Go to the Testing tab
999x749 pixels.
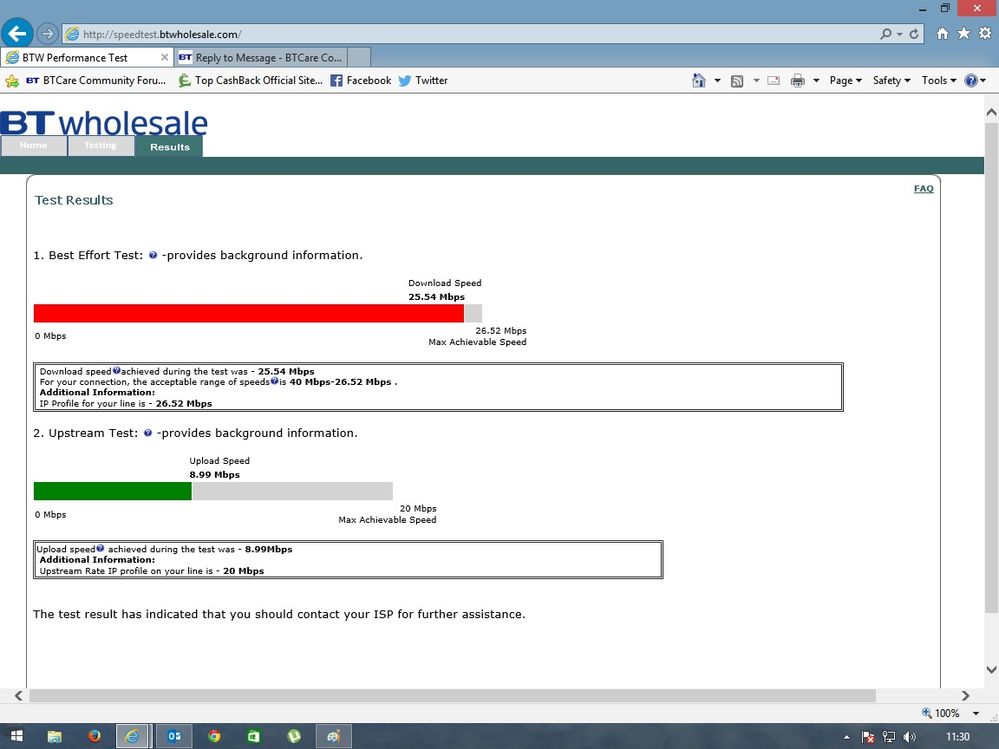coord(101,145)
